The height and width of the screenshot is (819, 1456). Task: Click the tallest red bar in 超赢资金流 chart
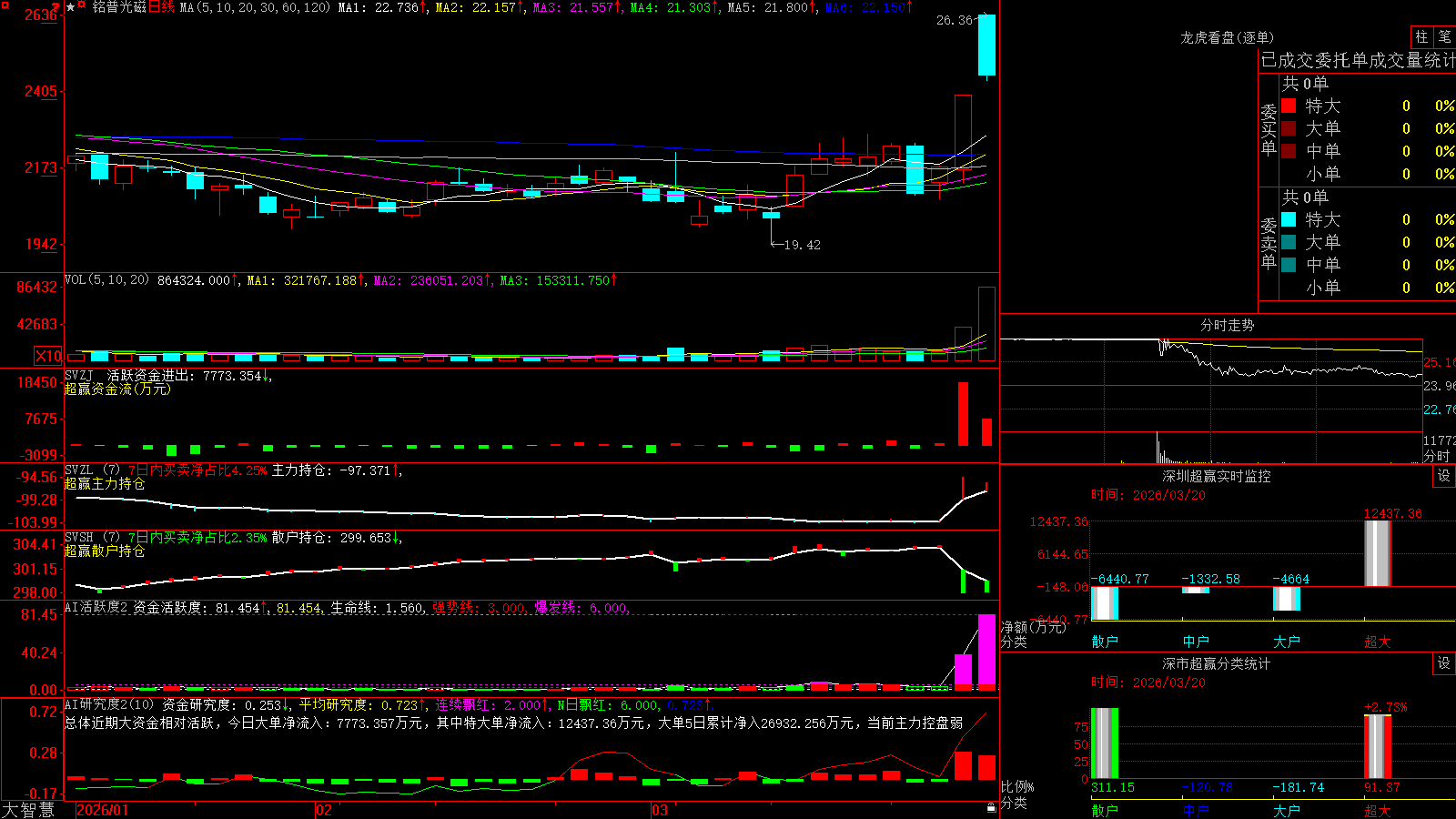[x=963, y=414]
